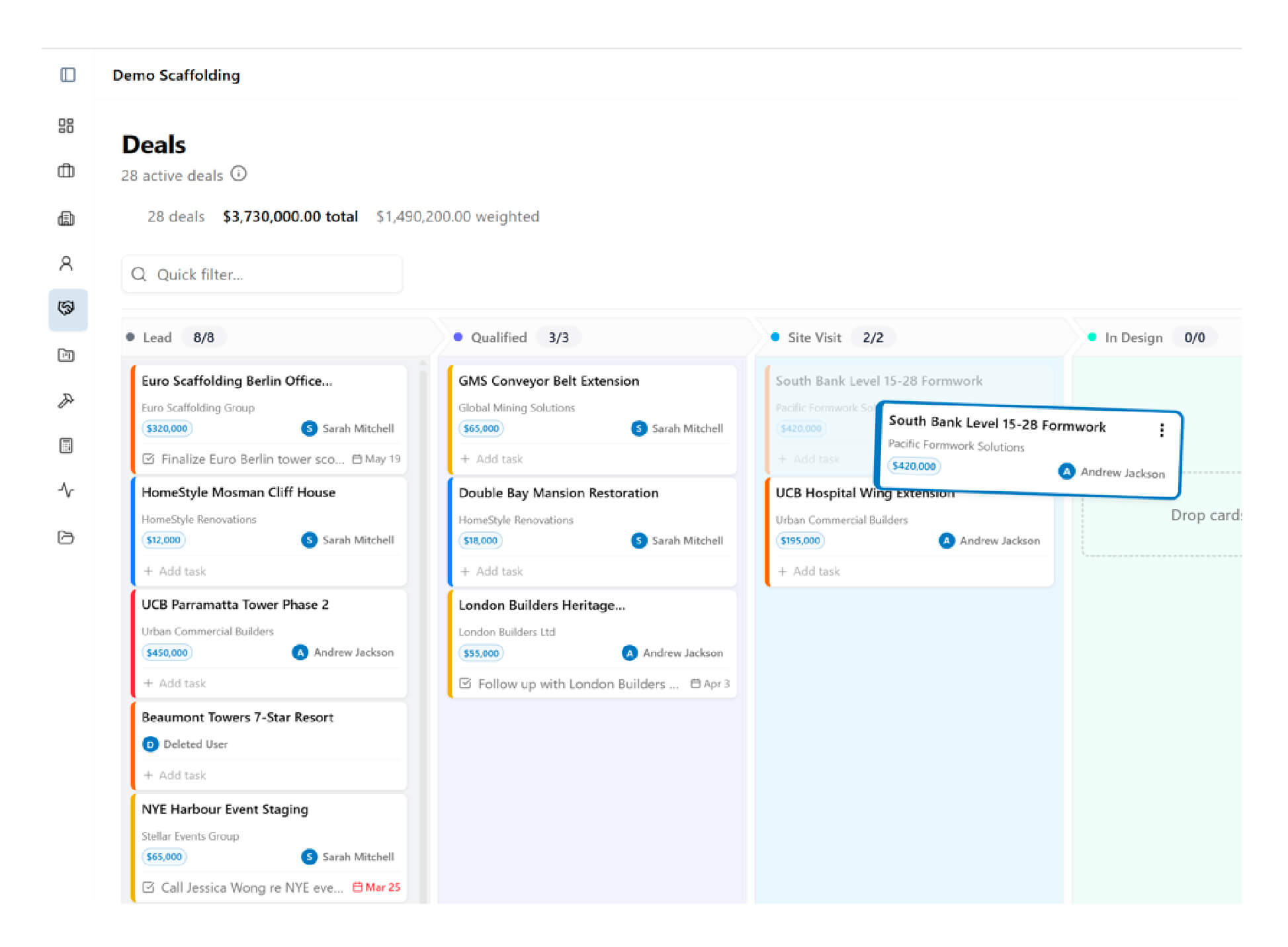
Task: Open the activity pulse sidebar icon
Action: coord(66,490)
